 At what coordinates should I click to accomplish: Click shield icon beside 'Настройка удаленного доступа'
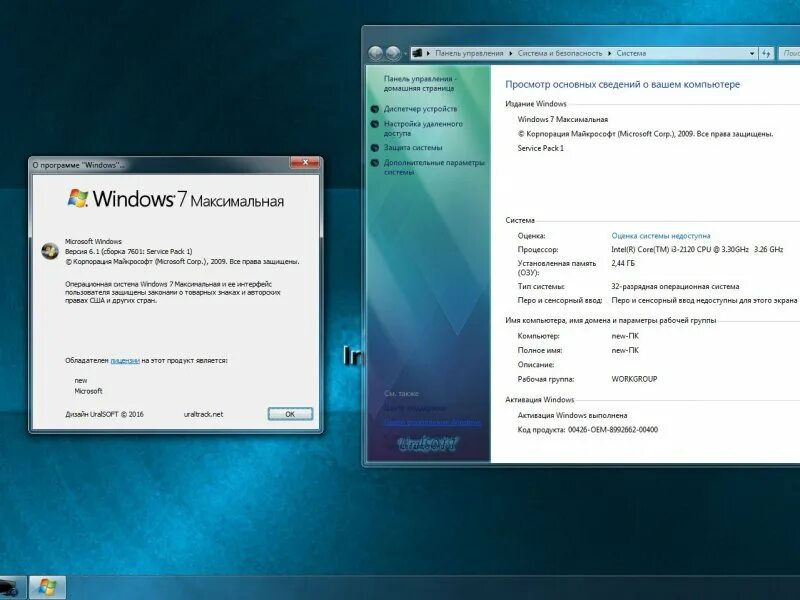tap(374, 124)
